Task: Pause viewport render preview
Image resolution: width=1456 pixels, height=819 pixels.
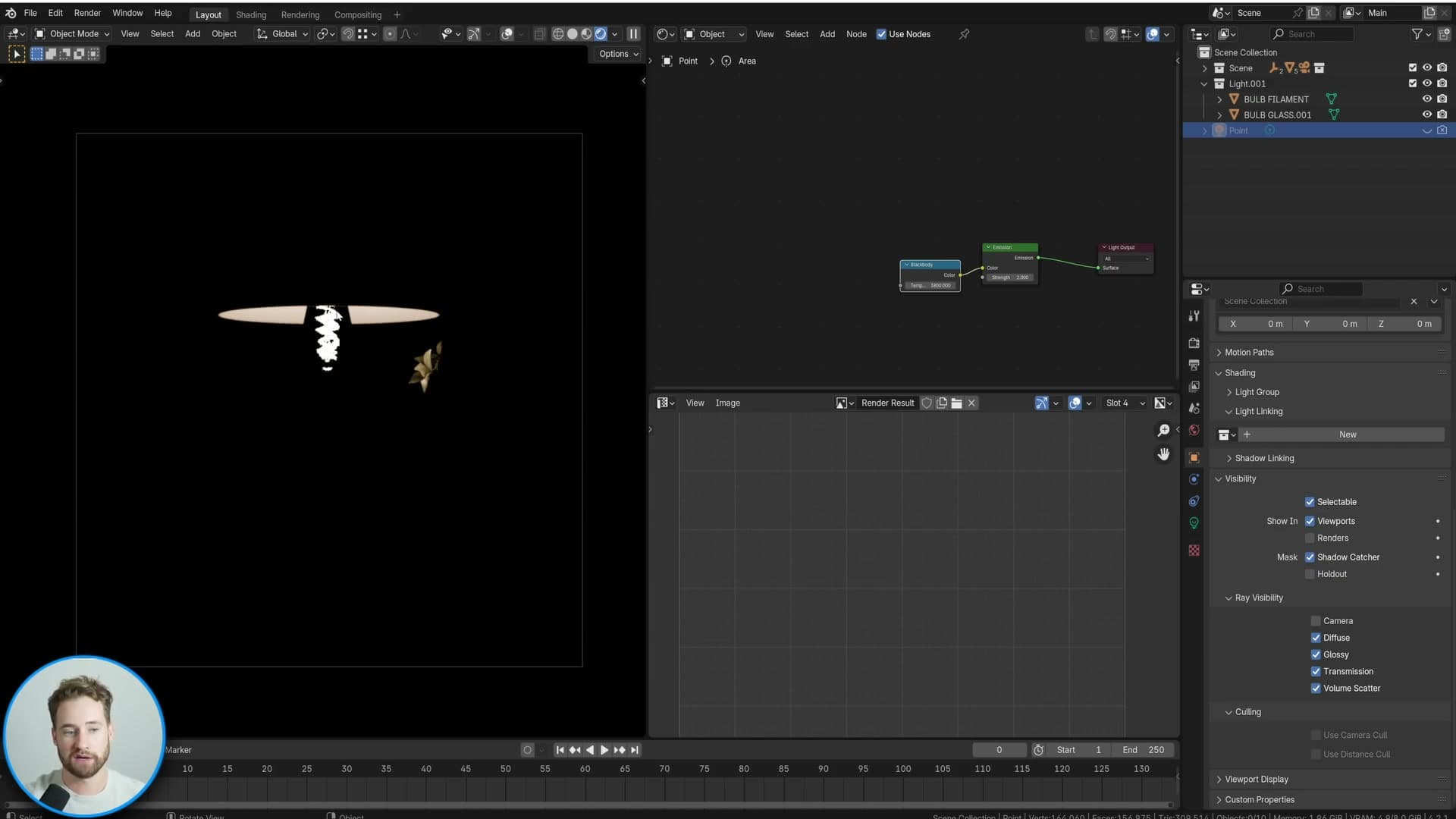Action: [633, 34]
